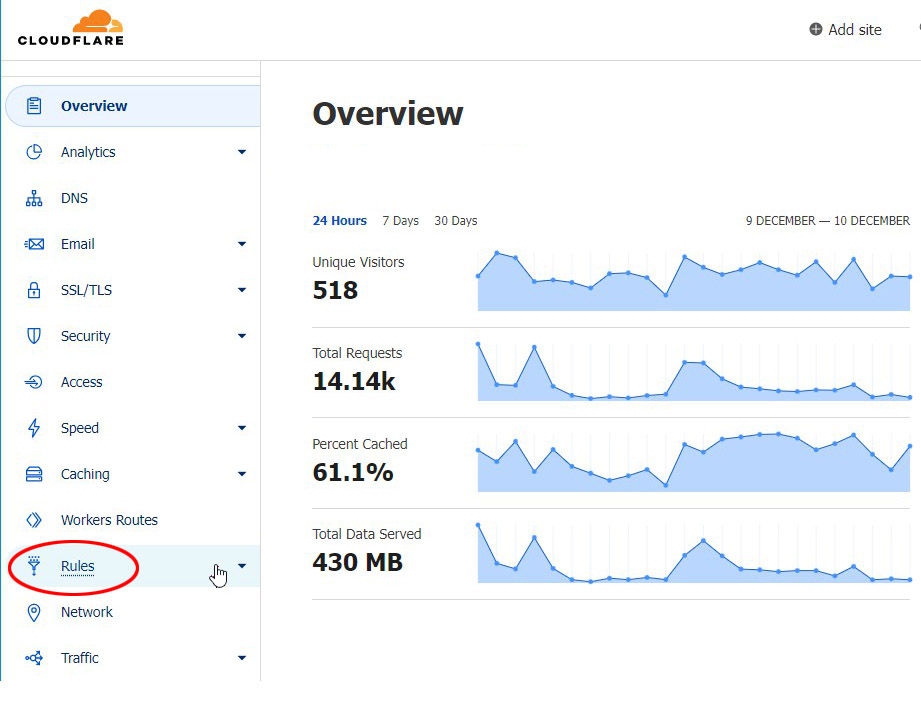921x725 pixels.
Task: Click the Network location pin icon
Action: tap(33, 612)
